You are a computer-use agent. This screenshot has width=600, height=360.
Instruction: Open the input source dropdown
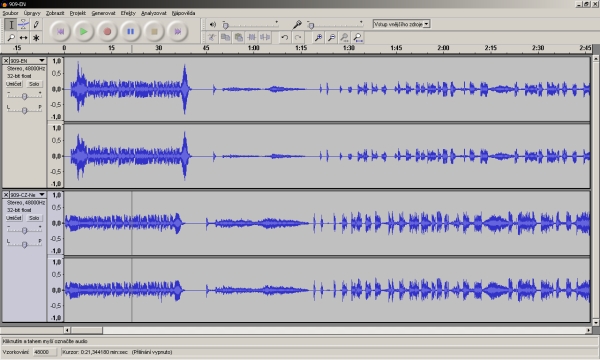click(401, 24)
